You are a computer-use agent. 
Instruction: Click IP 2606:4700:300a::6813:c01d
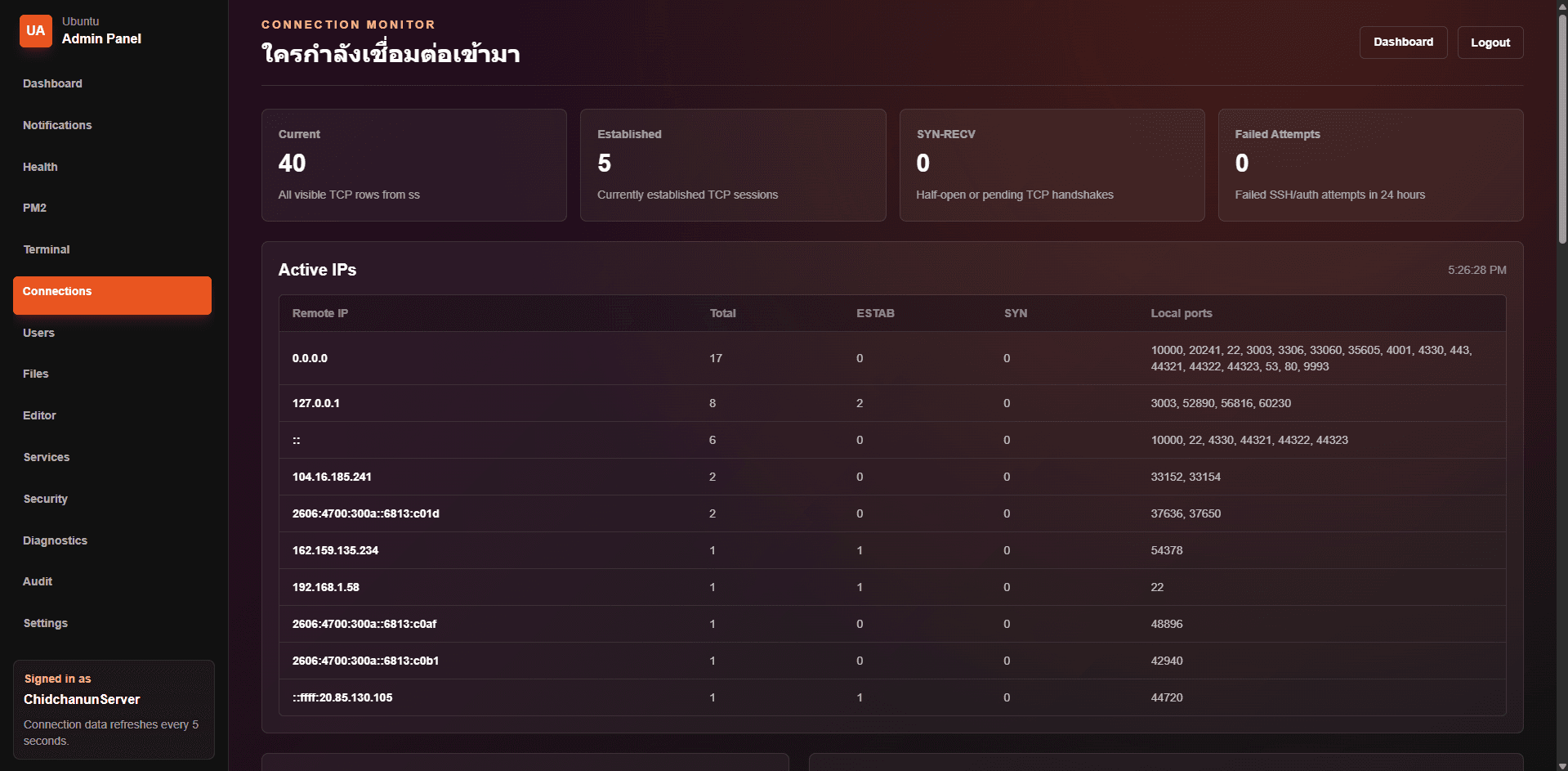click(x=366, y=513)
